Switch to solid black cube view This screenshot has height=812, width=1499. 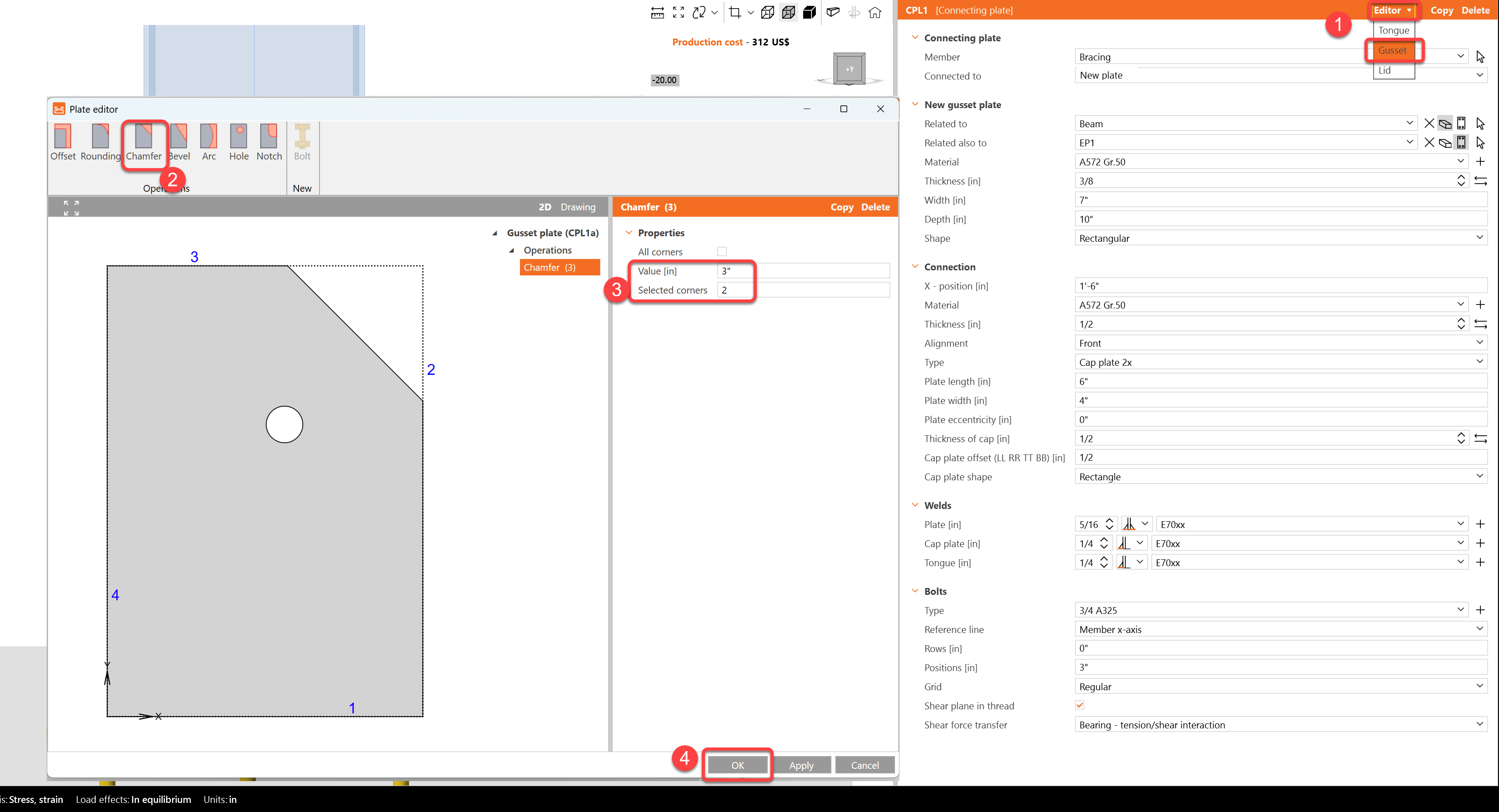[x=809, y=12]
